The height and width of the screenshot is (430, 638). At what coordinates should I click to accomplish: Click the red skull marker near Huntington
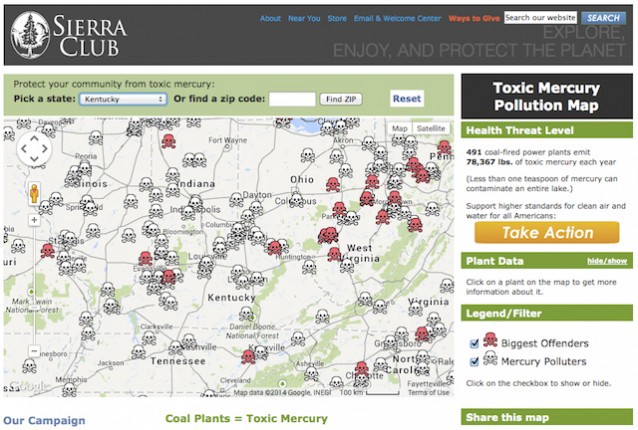(x=275, y=247)
